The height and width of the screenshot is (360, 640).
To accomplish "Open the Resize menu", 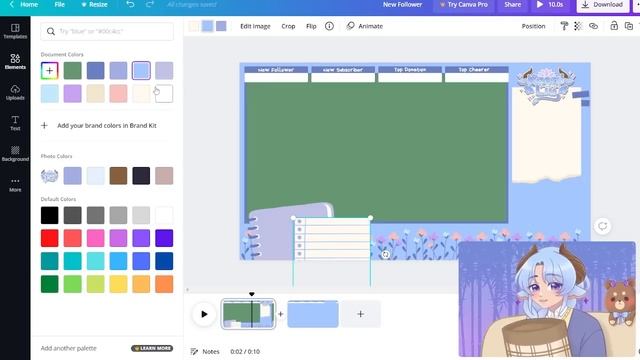I will pos(94,4).
